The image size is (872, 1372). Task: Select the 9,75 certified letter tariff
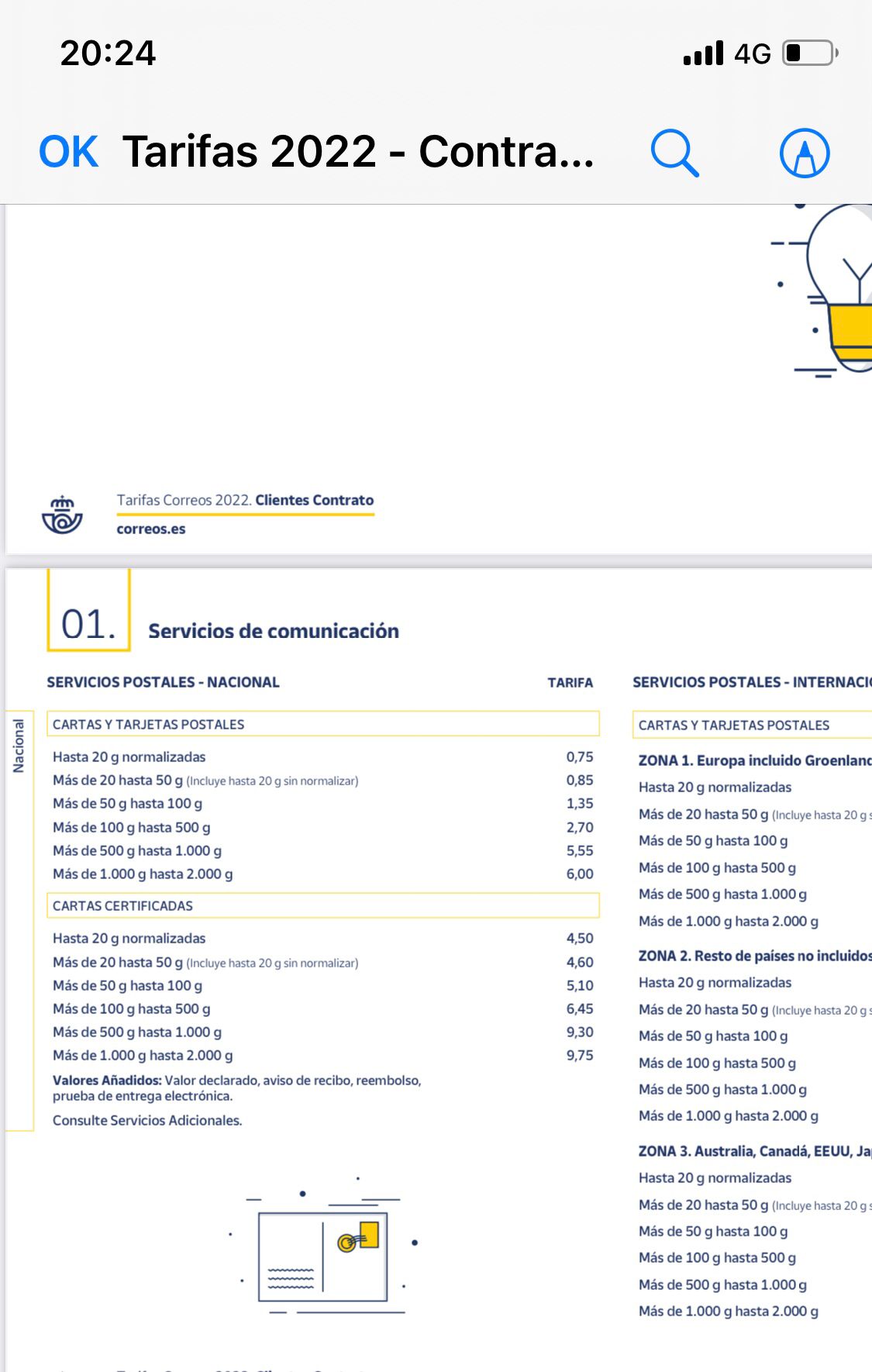580,1056
